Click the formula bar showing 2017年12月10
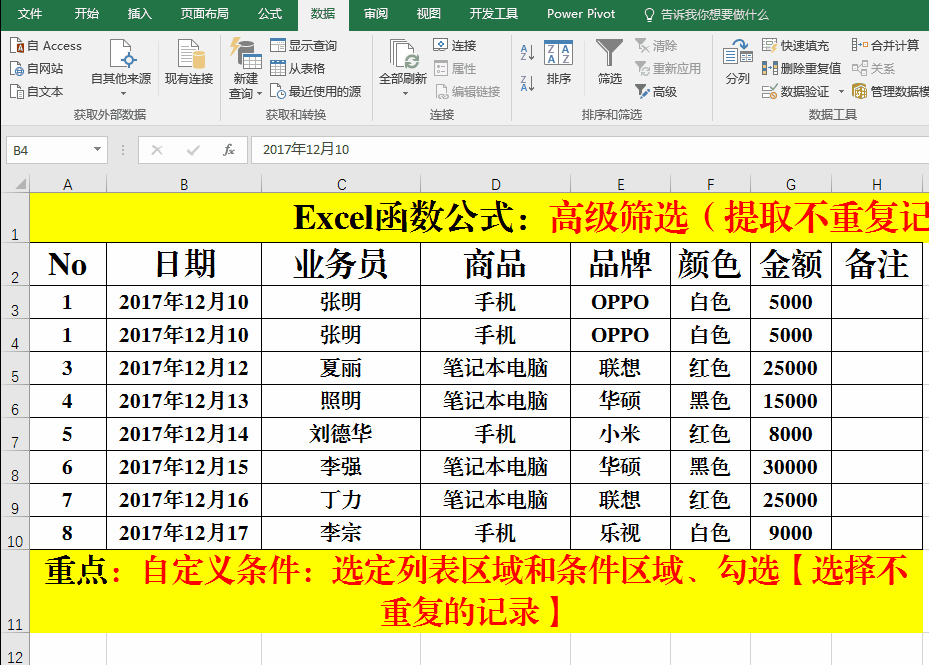The width and height of the screenshot is (929, 665). coord(590,150)
